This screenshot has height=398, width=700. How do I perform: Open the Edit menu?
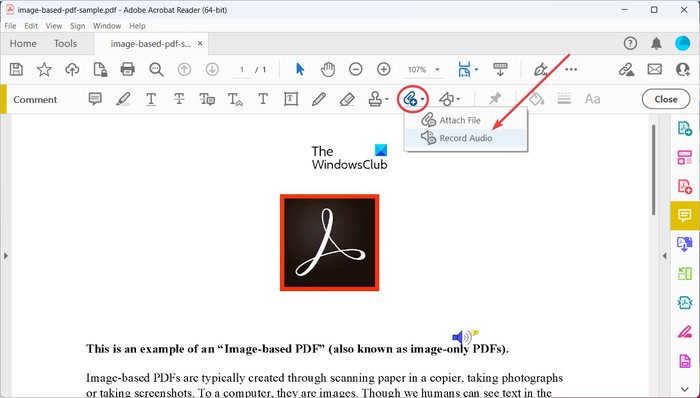pos(31,26)
